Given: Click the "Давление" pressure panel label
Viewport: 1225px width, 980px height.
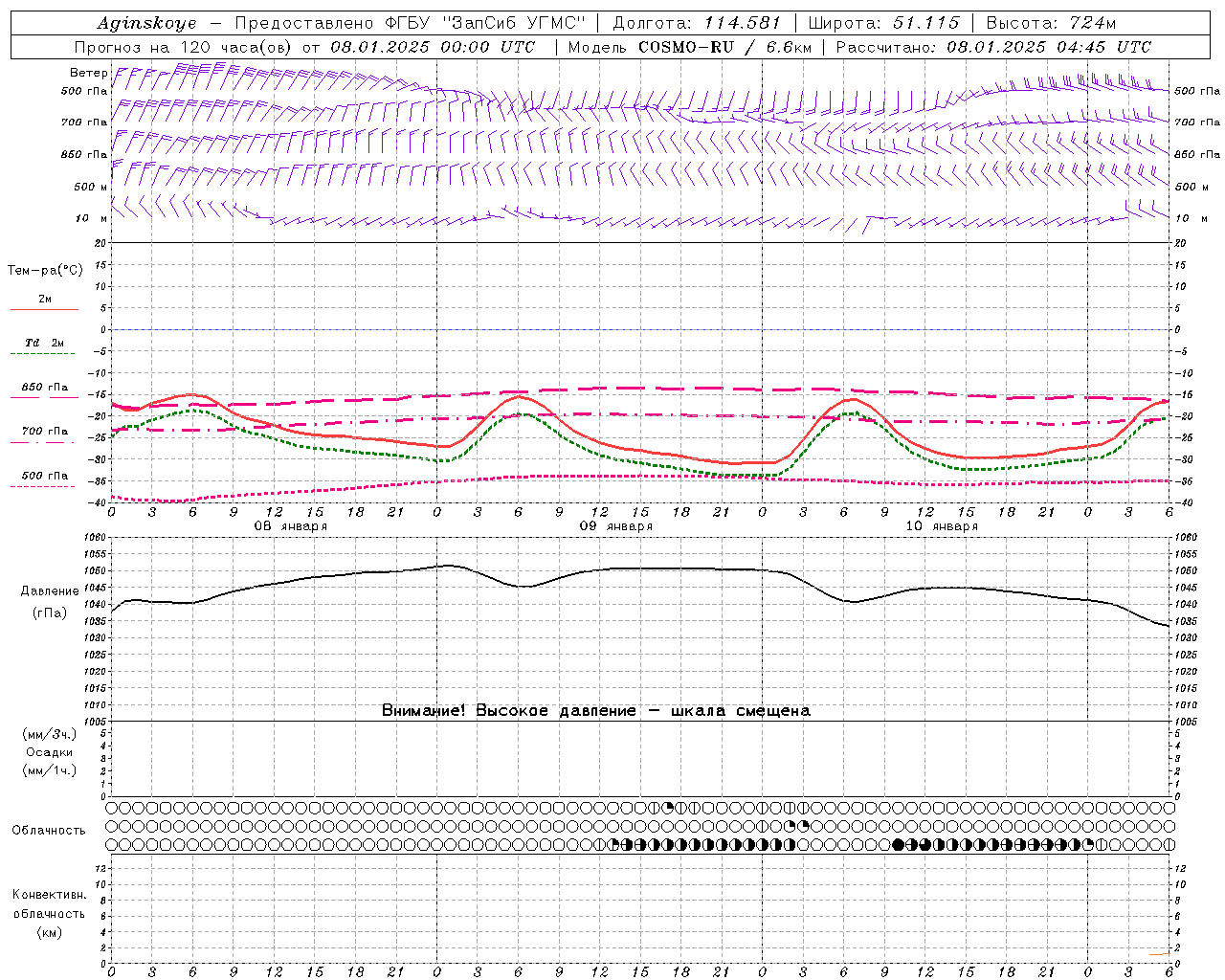Looking at the screenshot, I should (50, 591).
